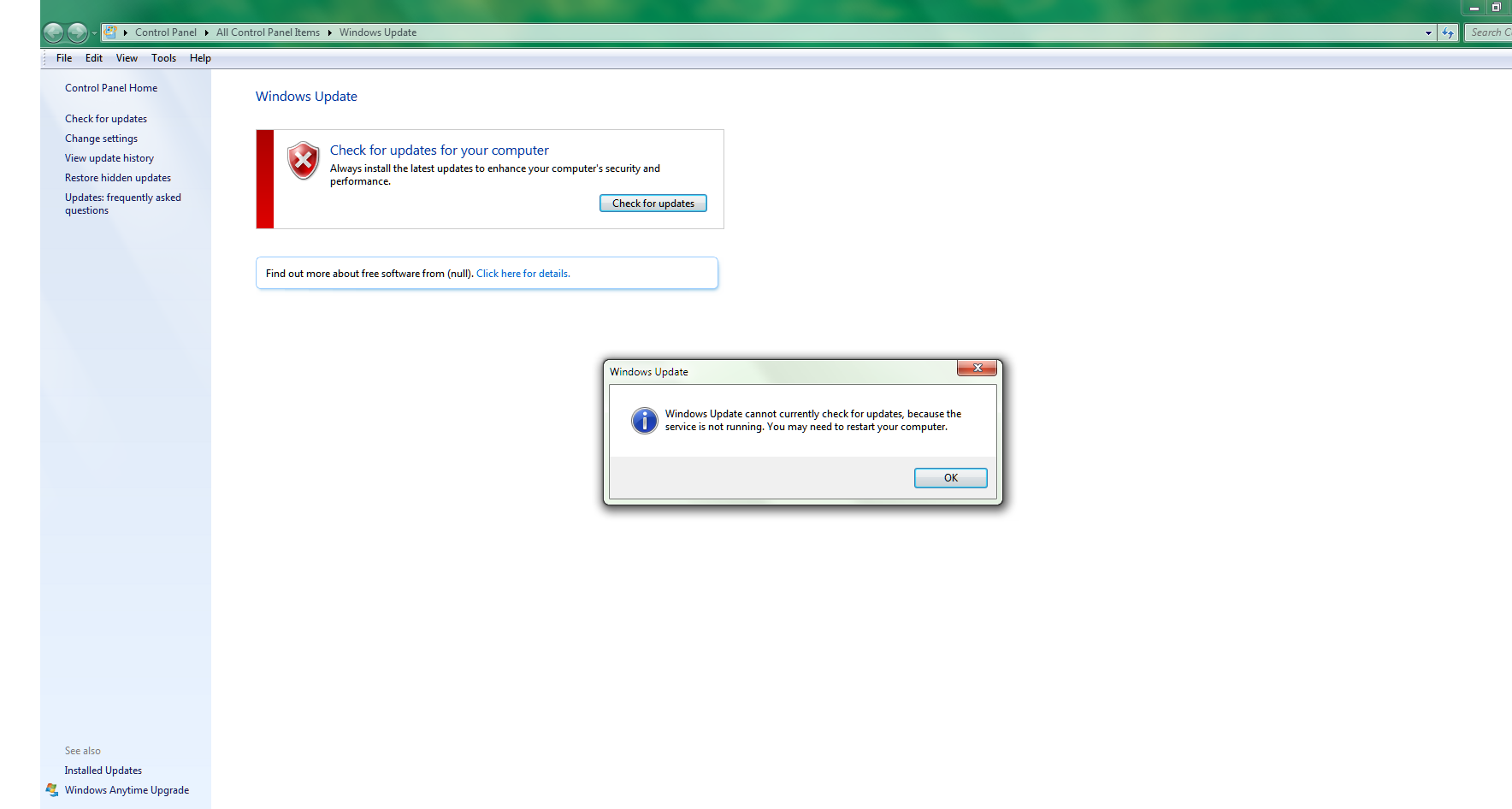This screenshot has width=1512, height=809.
Task: Close the Windows Update dialog
Action: click(977, 368)
